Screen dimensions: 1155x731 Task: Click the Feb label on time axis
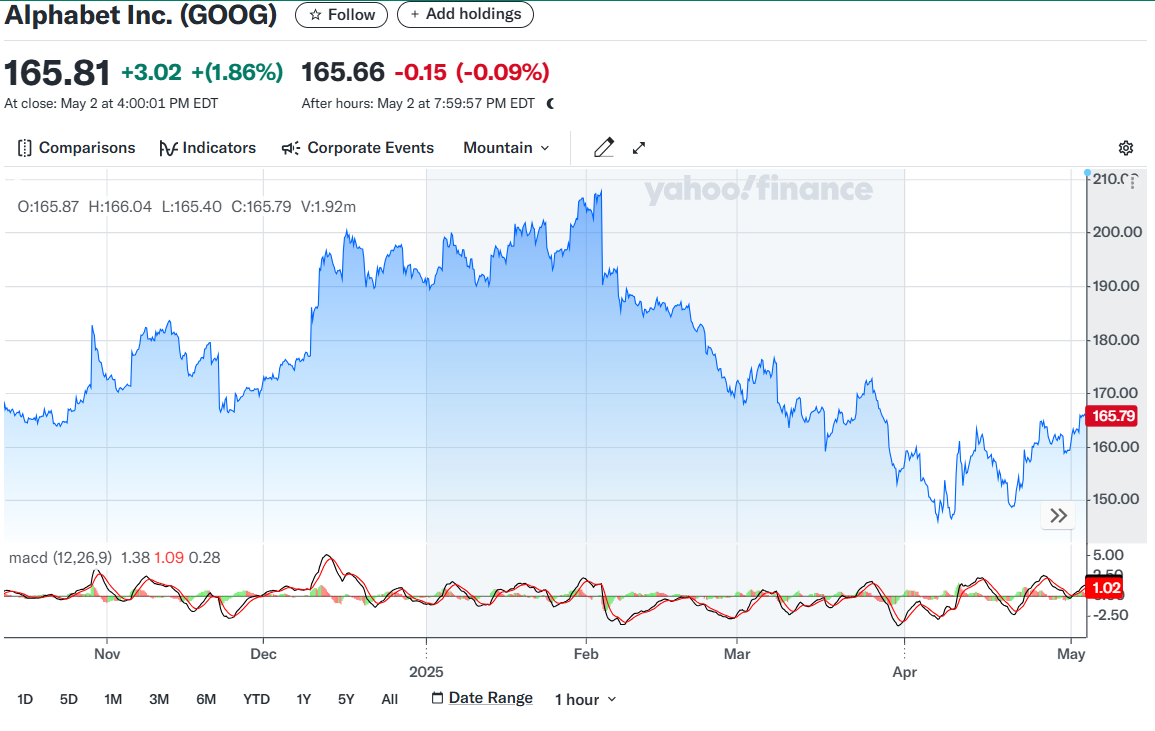point(586,654)
